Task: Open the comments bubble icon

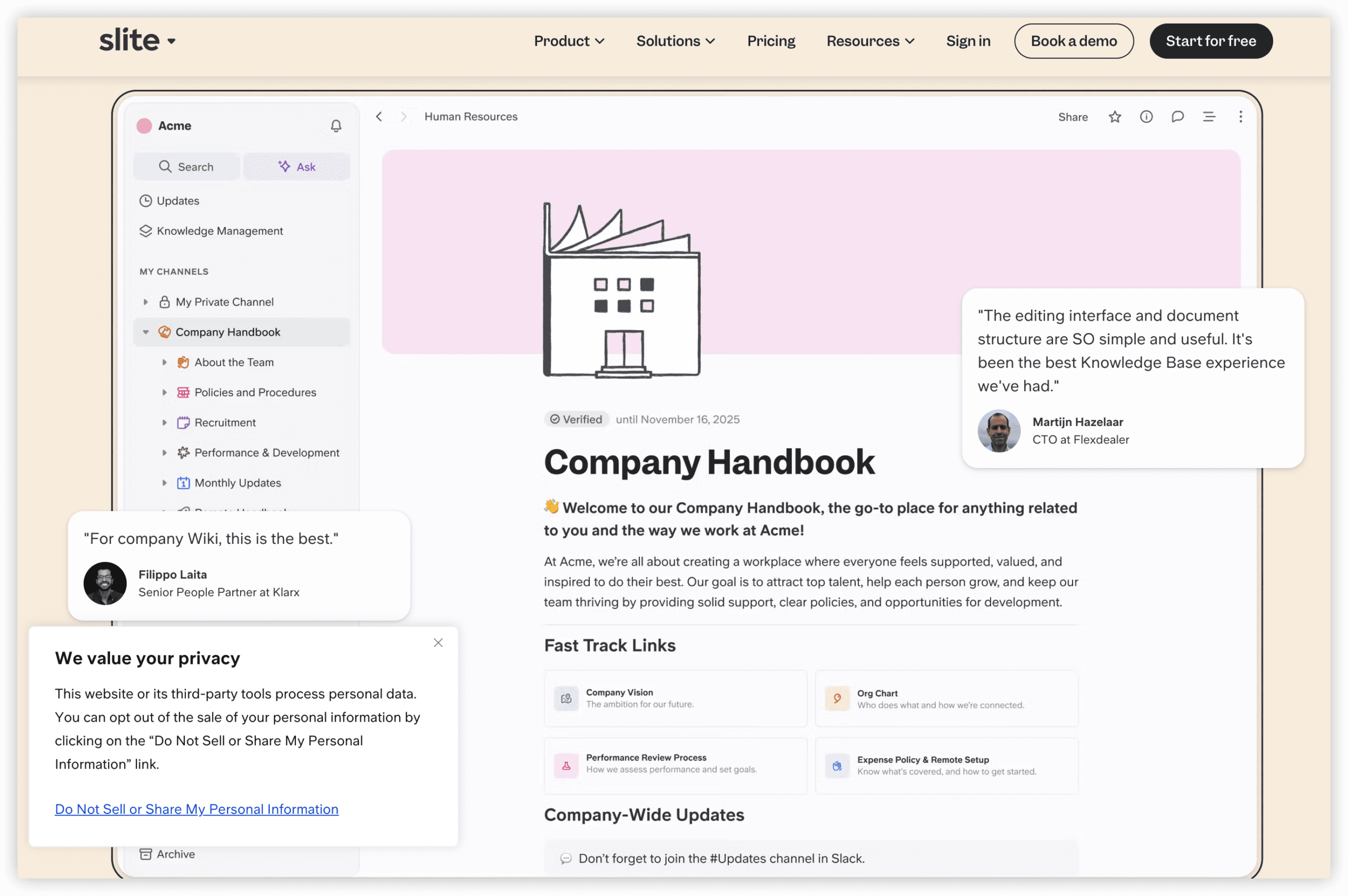Action: (1177, 117)
